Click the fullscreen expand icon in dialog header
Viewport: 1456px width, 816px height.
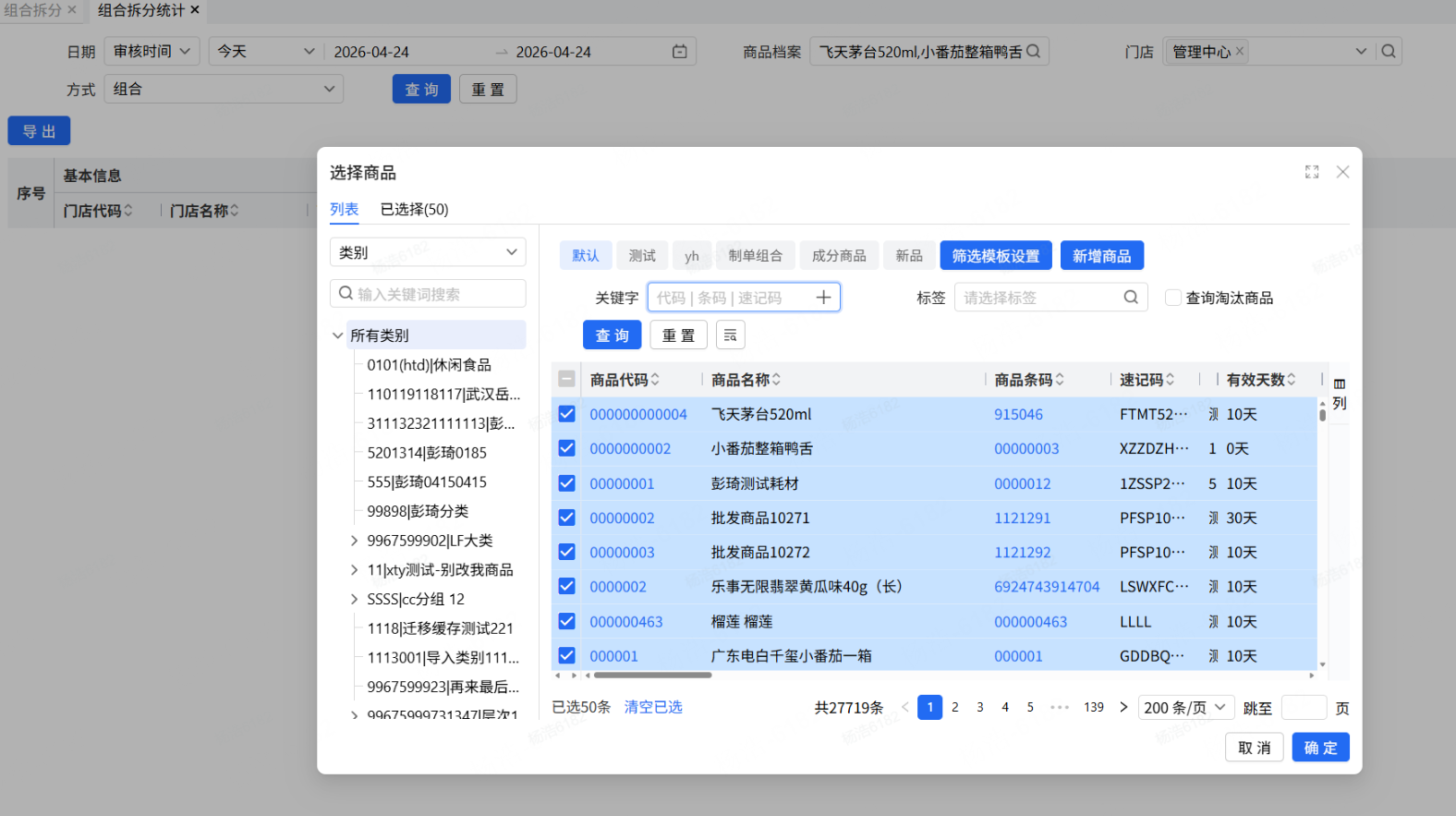[1312, 172]
